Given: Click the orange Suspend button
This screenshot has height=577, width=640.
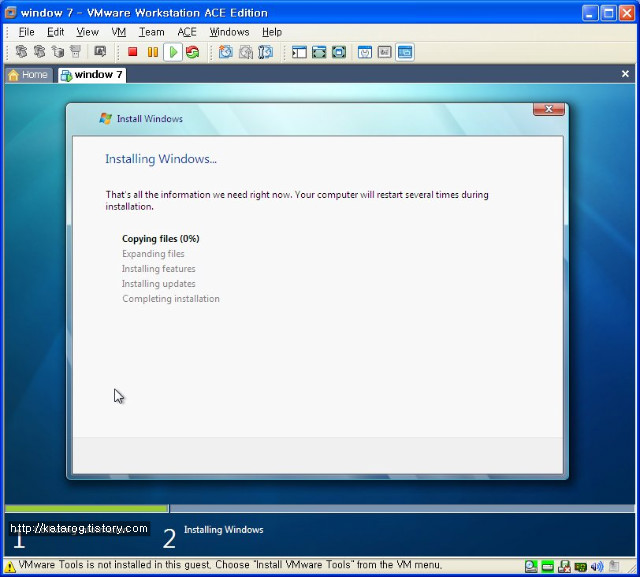Looking at the screenshot, I should 153,52.
